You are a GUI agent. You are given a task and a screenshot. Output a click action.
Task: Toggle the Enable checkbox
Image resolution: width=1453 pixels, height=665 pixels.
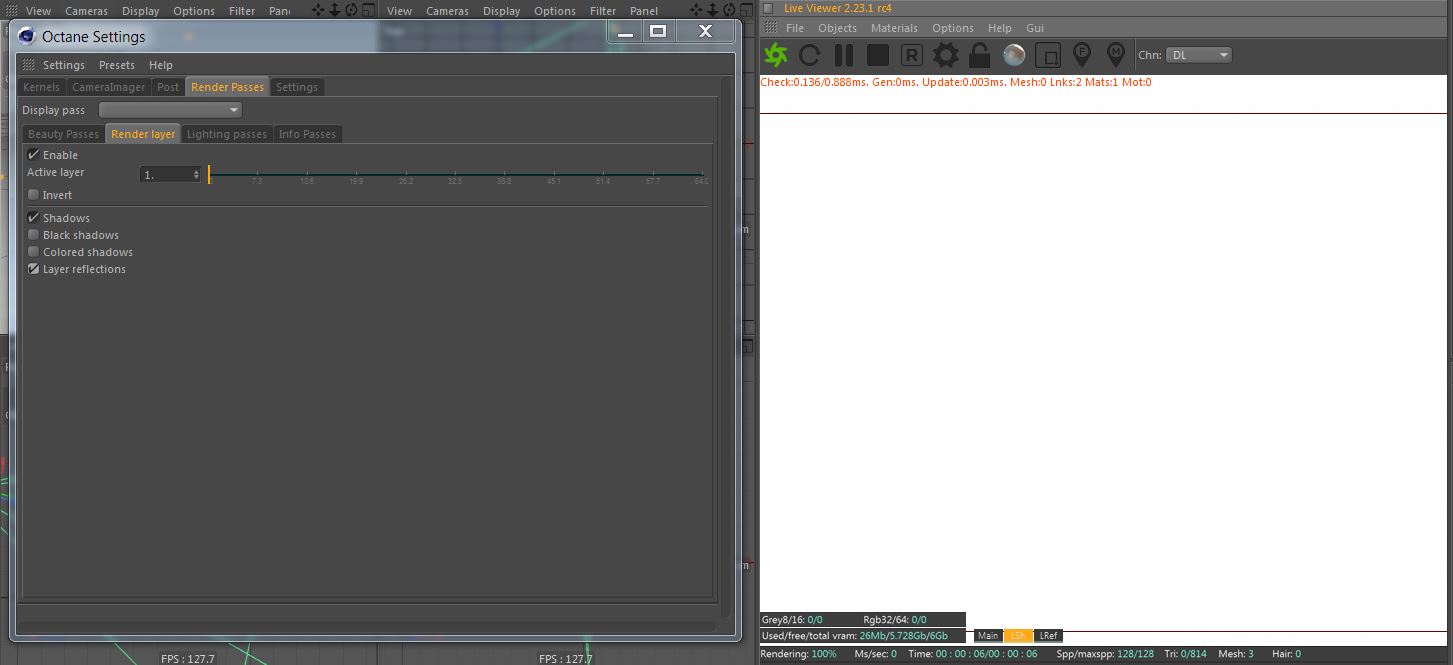(x=33, y=155)
